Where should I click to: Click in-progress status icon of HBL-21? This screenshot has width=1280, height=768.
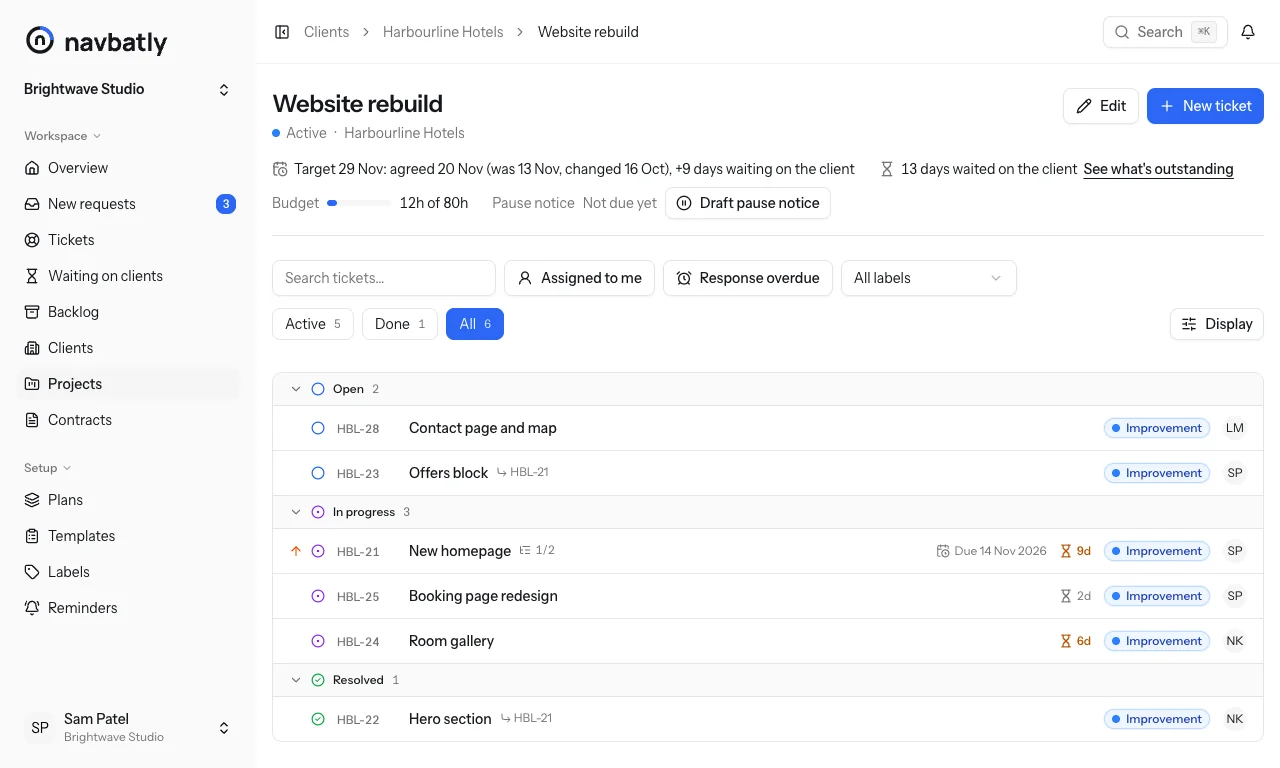318,551
